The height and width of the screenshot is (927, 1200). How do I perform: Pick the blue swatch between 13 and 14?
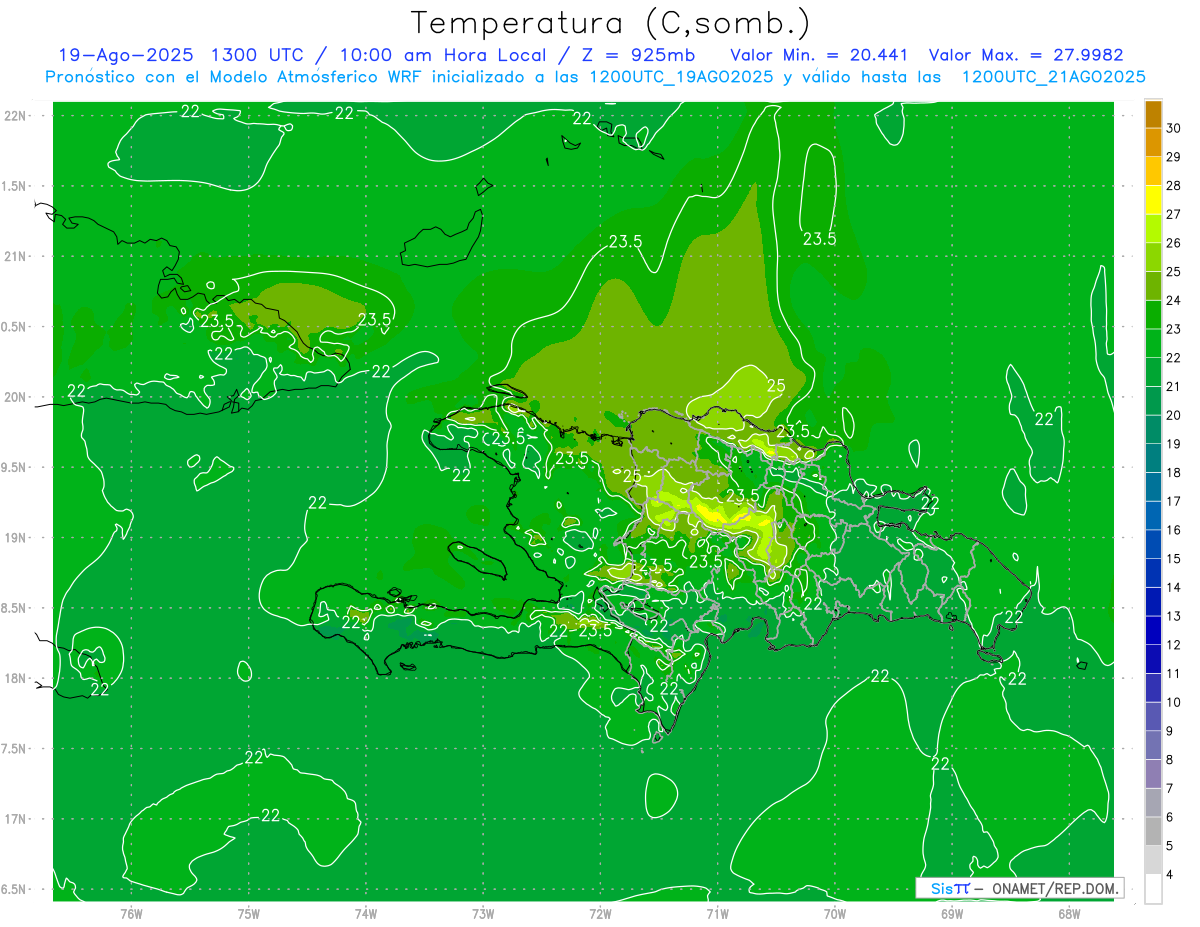[1153, 602]
